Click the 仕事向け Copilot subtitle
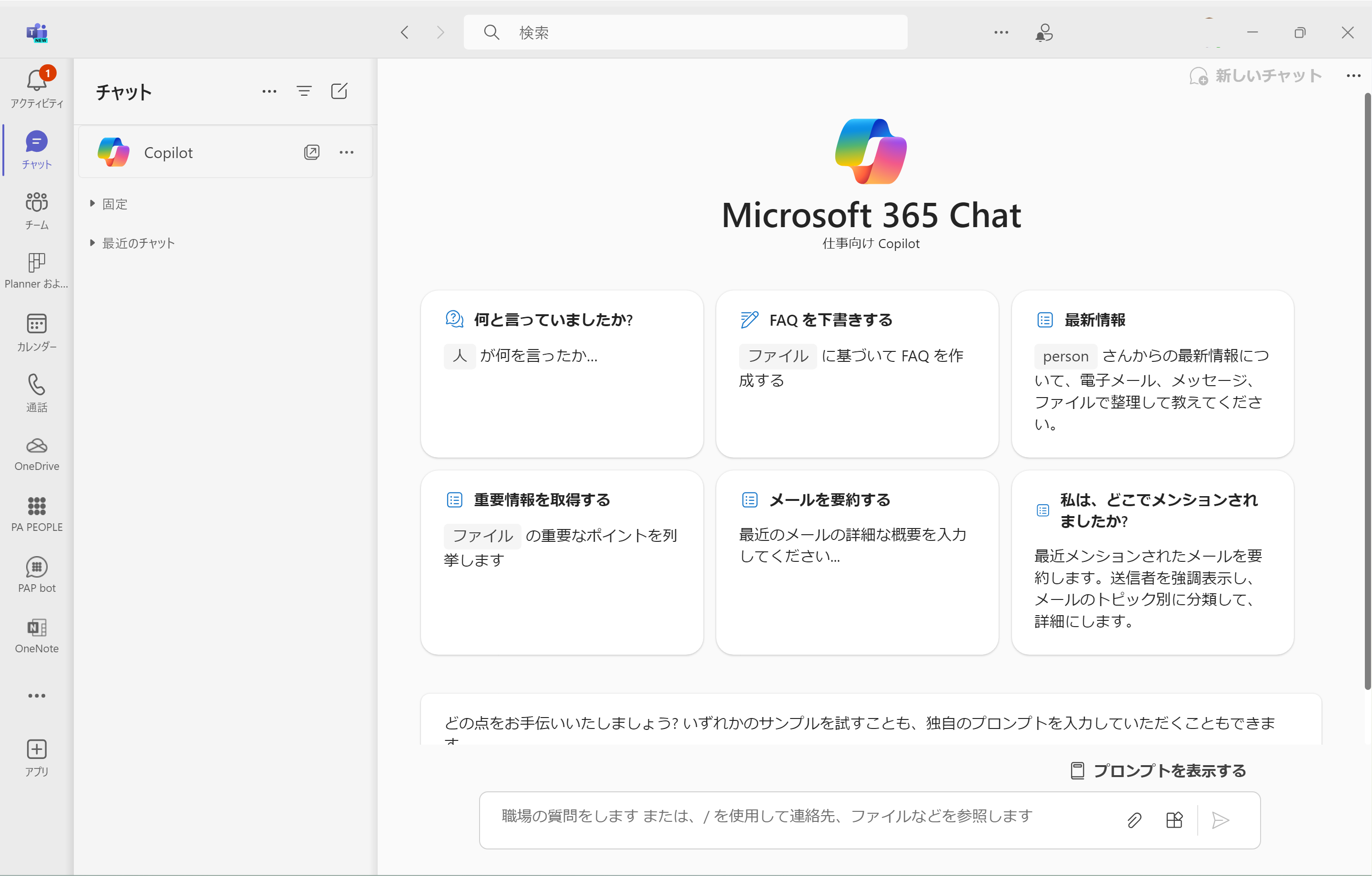This screenshot has width=1372, height=878. pos(871,244)
